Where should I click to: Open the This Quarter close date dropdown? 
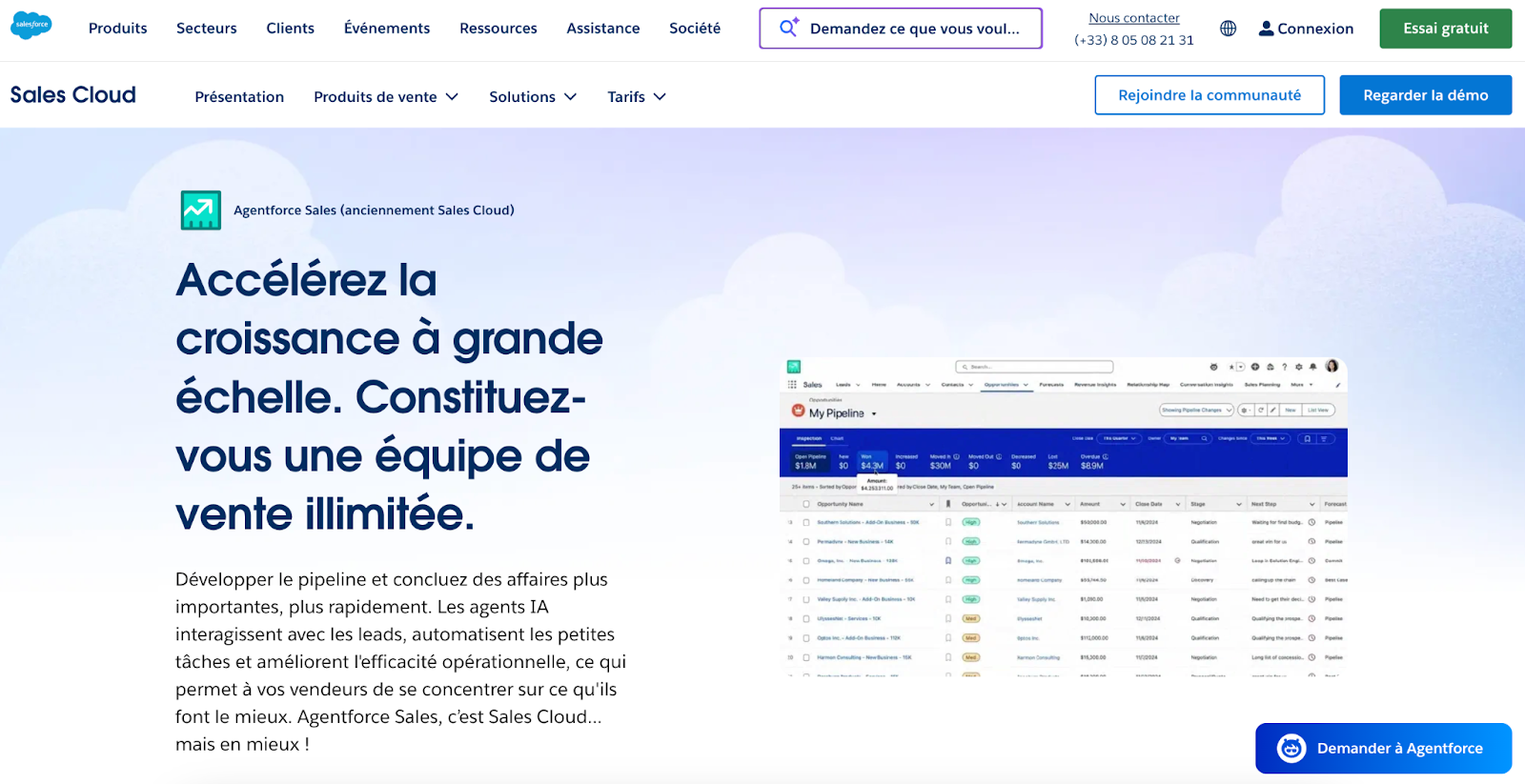point(1120,438)
